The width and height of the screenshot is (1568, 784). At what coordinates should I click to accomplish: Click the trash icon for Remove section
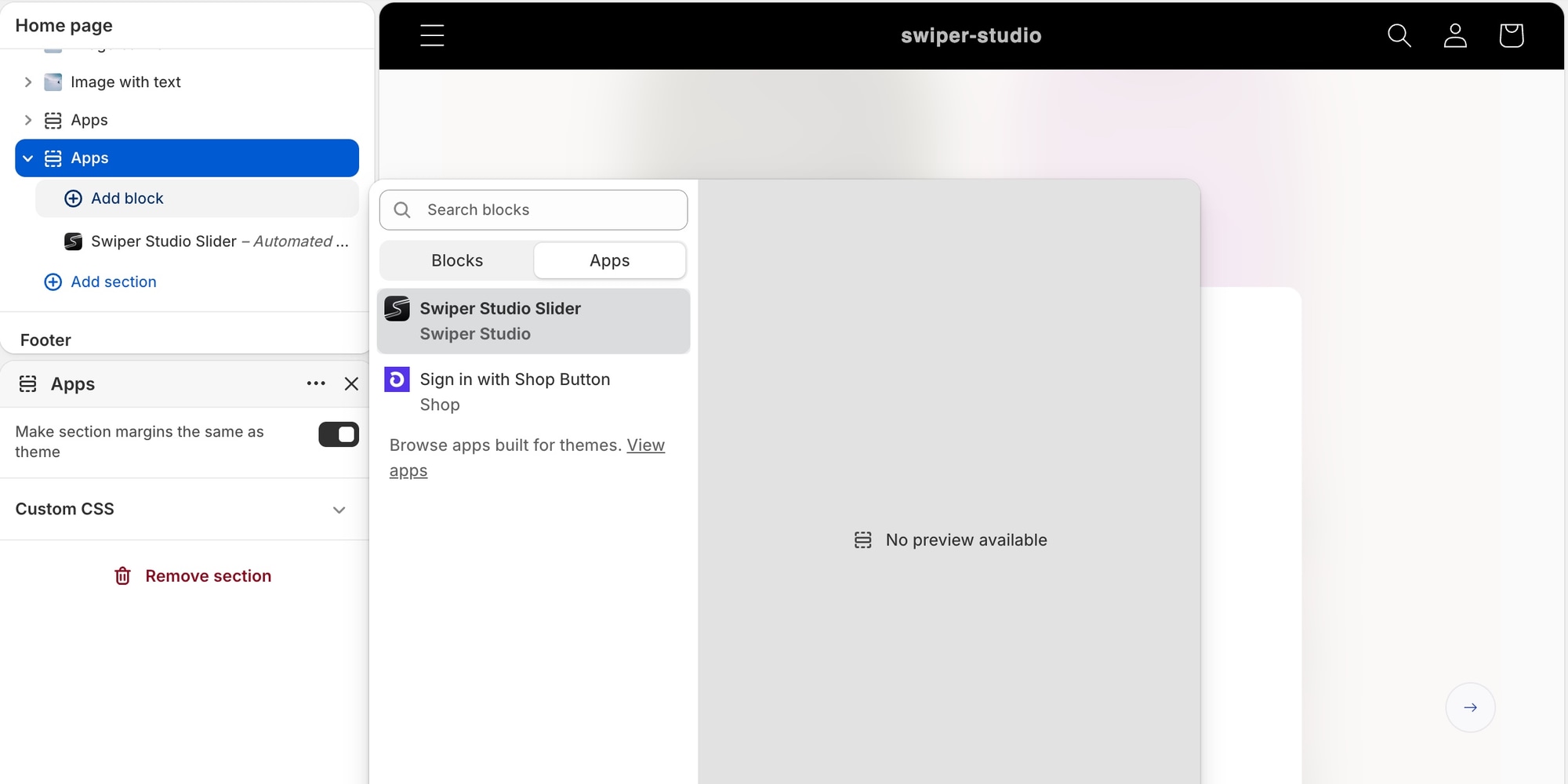pos(123,576)
